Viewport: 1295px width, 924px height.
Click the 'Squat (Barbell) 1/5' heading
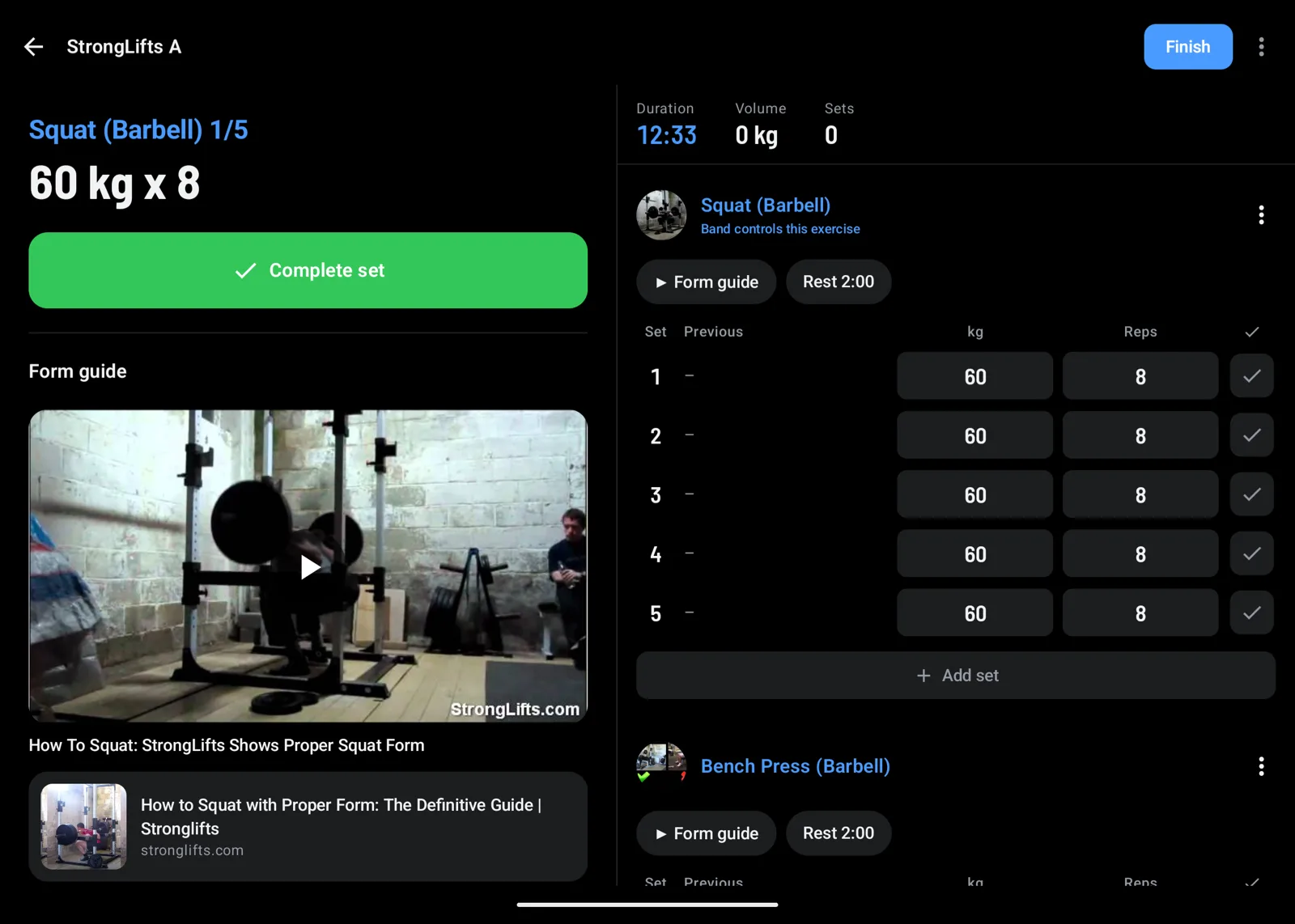pos(138,129)
